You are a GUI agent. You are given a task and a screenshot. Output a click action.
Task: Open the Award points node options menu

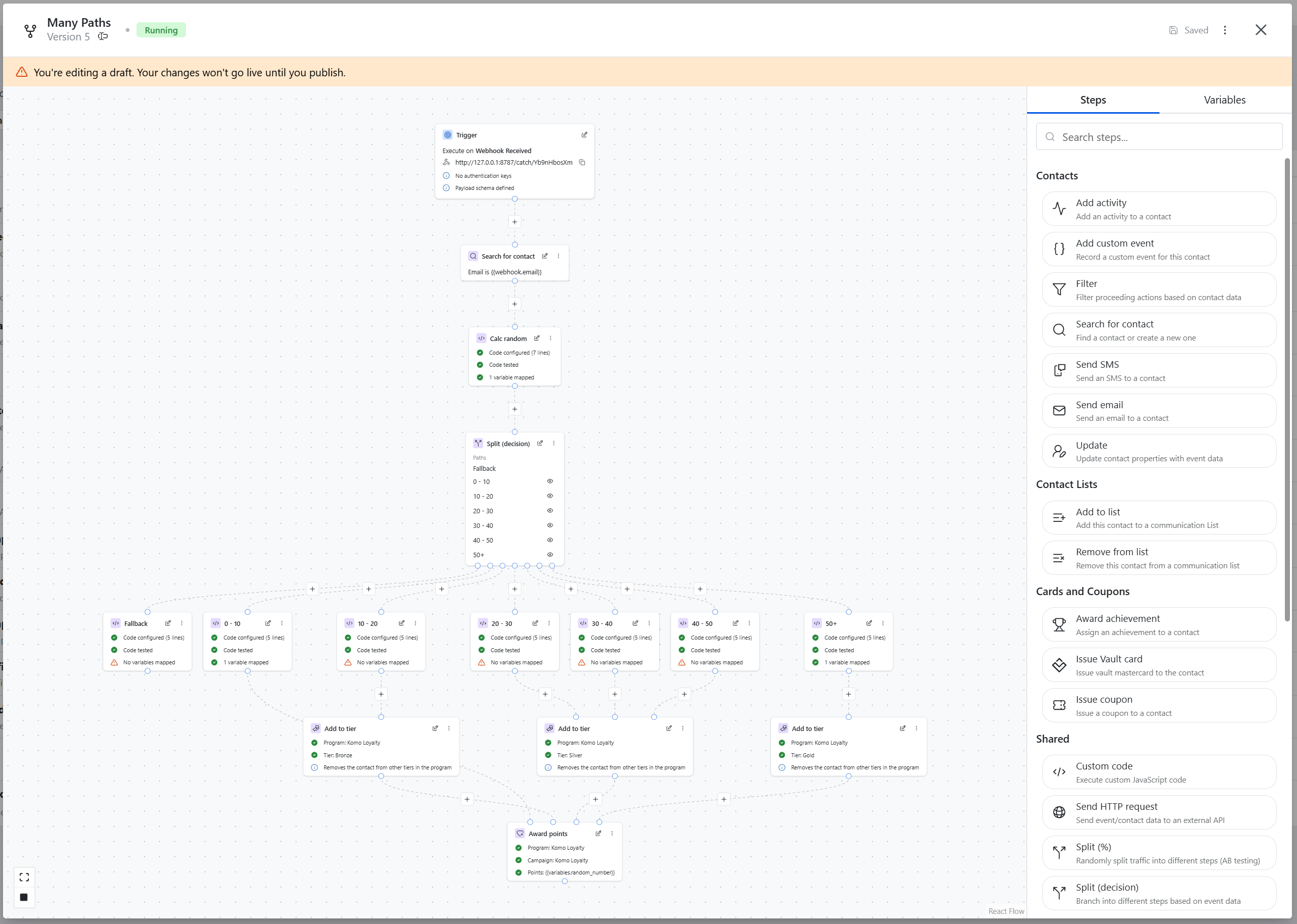tap(613, 834)
